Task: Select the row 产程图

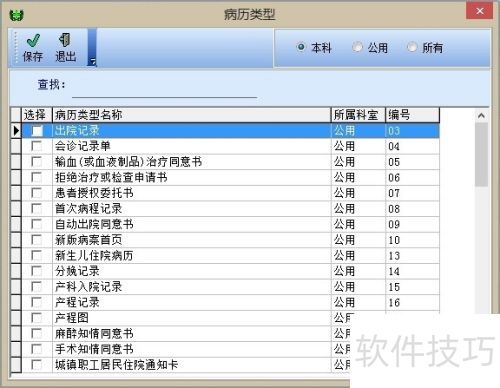Action: (186, 318)
